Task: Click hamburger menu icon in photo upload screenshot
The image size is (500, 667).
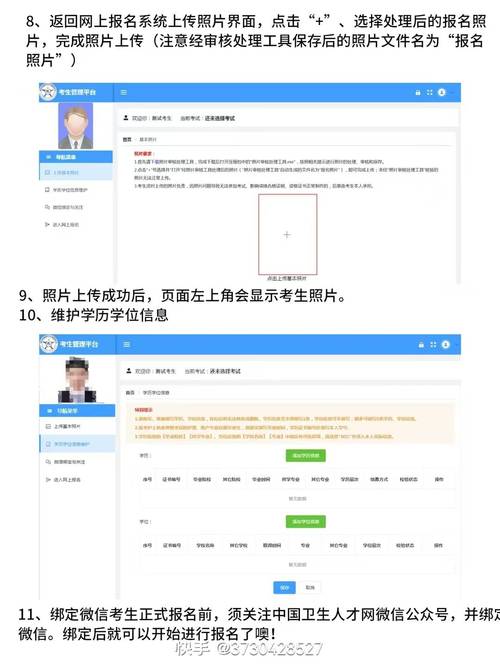Action: coord(124,92)
